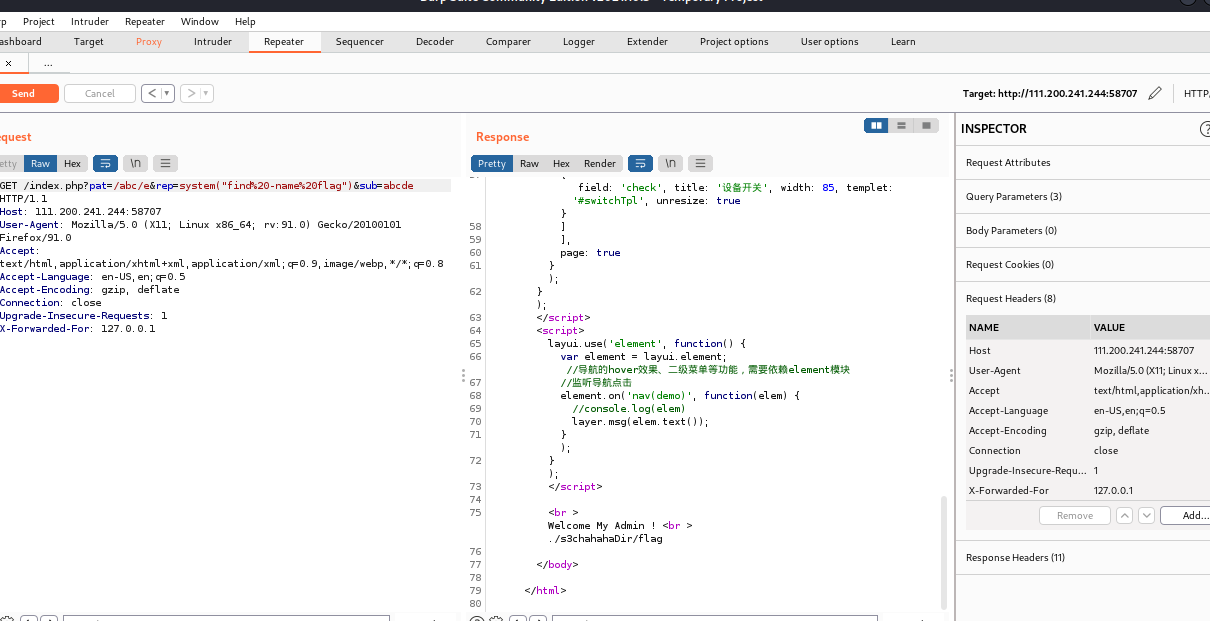
Task: Open the Request editor hamburger menu
Action: (166, 163)
